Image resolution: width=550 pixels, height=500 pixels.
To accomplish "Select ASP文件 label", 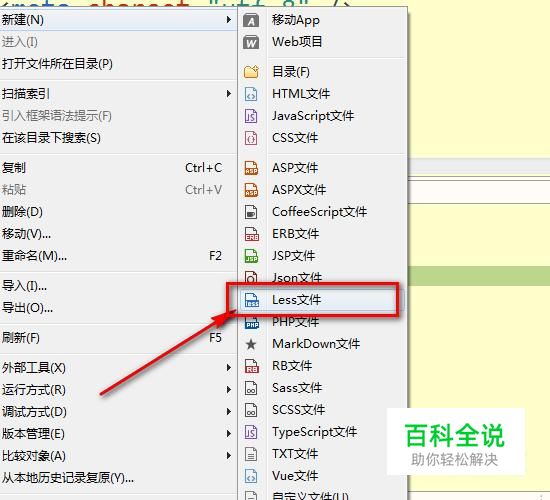I will pos(295,168).
